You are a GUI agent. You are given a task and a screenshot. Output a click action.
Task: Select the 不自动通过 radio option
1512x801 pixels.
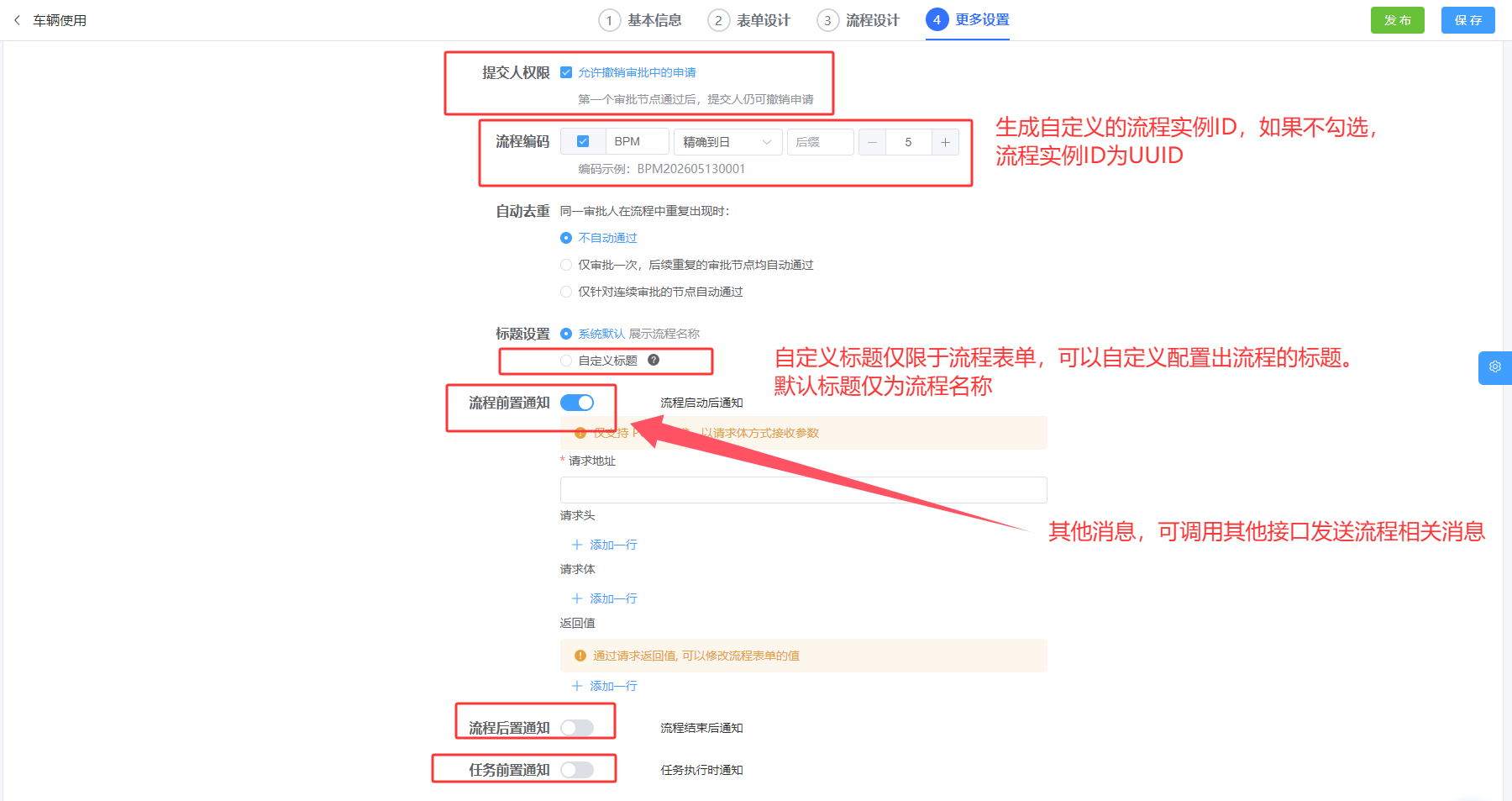pyautogui.click(x=566, y=238)
